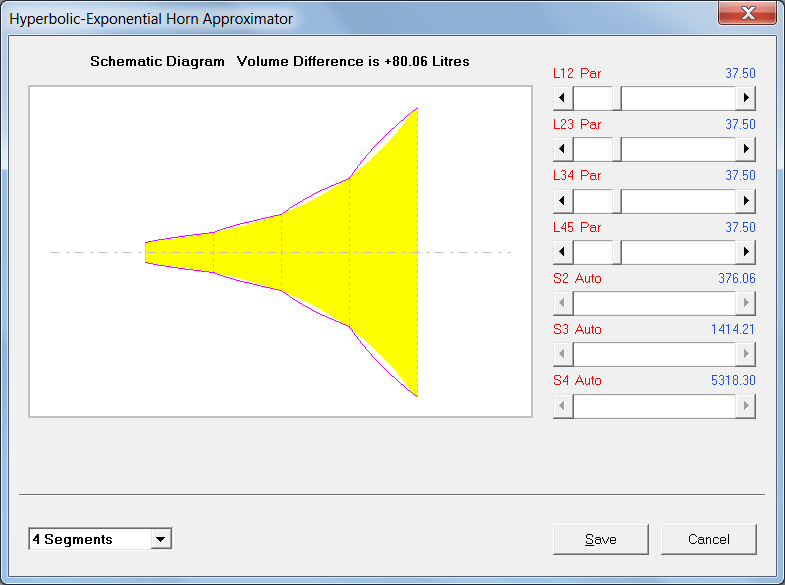Increase L45 Par with right arrow
Viewport: 785px width, 585px height.
(x=745, y=252)
